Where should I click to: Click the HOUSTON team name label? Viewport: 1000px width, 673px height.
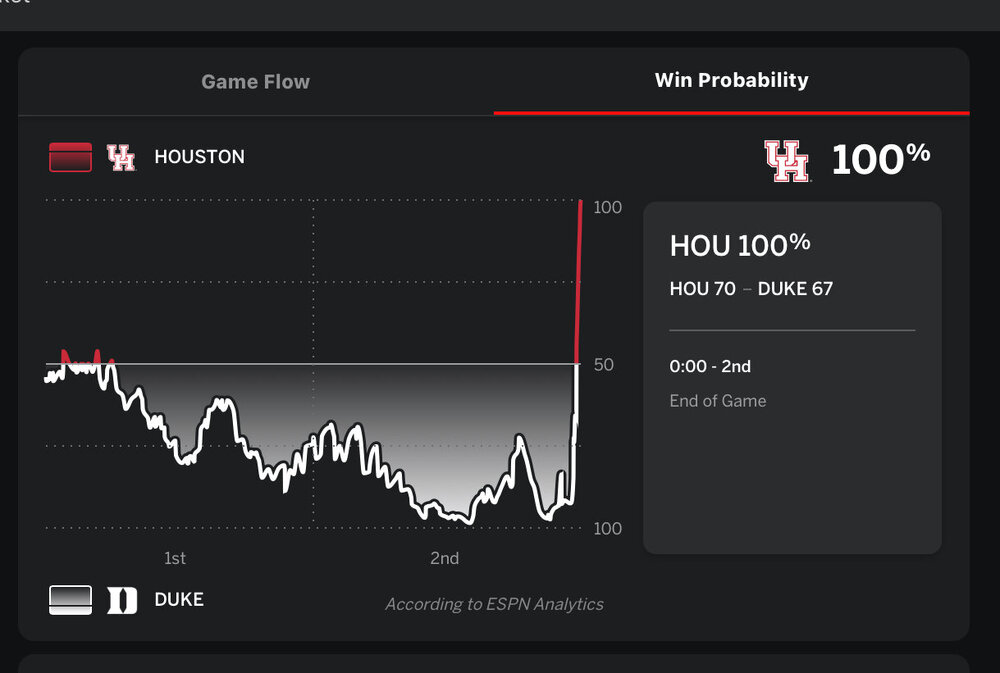tap(199, 157)
